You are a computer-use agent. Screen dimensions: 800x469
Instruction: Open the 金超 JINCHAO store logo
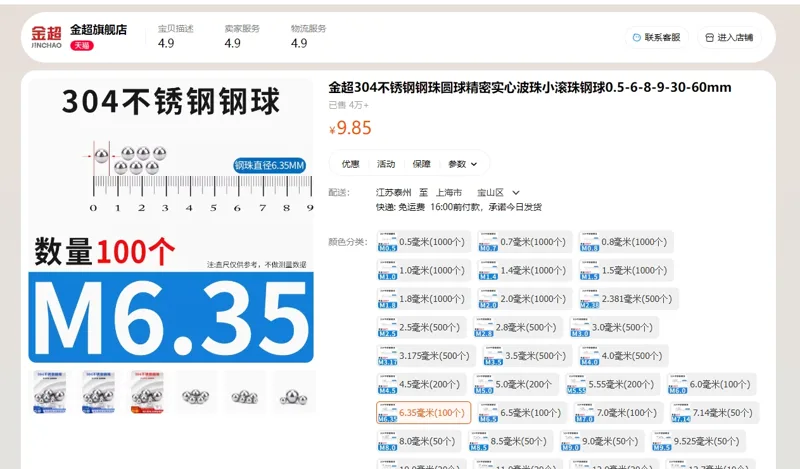pos(46,37)
